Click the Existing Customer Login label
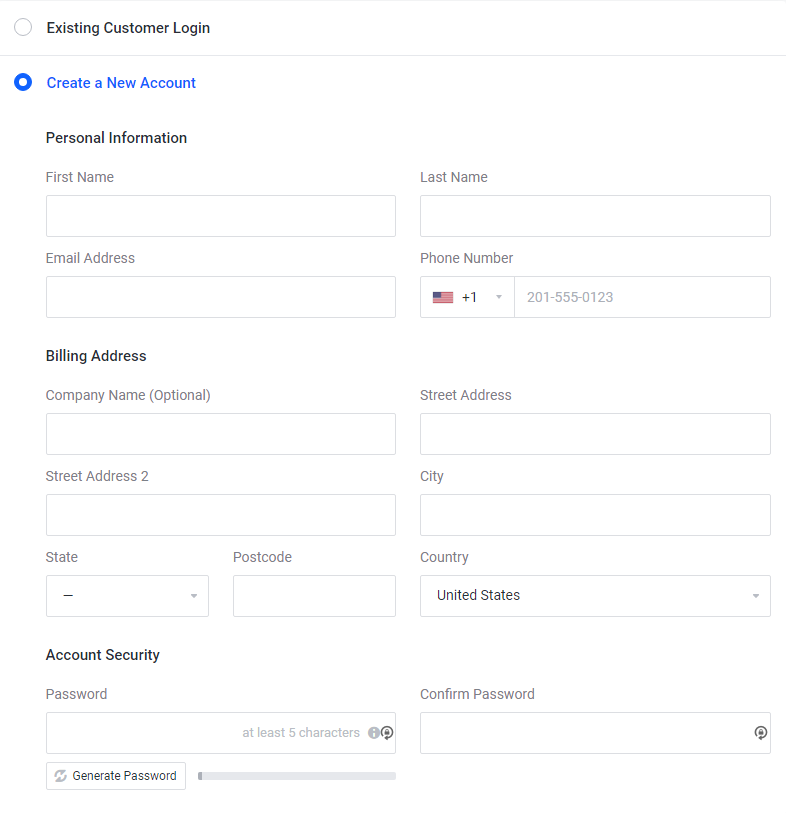The width and height of the screenshot is (786, 813). point(128,28)
